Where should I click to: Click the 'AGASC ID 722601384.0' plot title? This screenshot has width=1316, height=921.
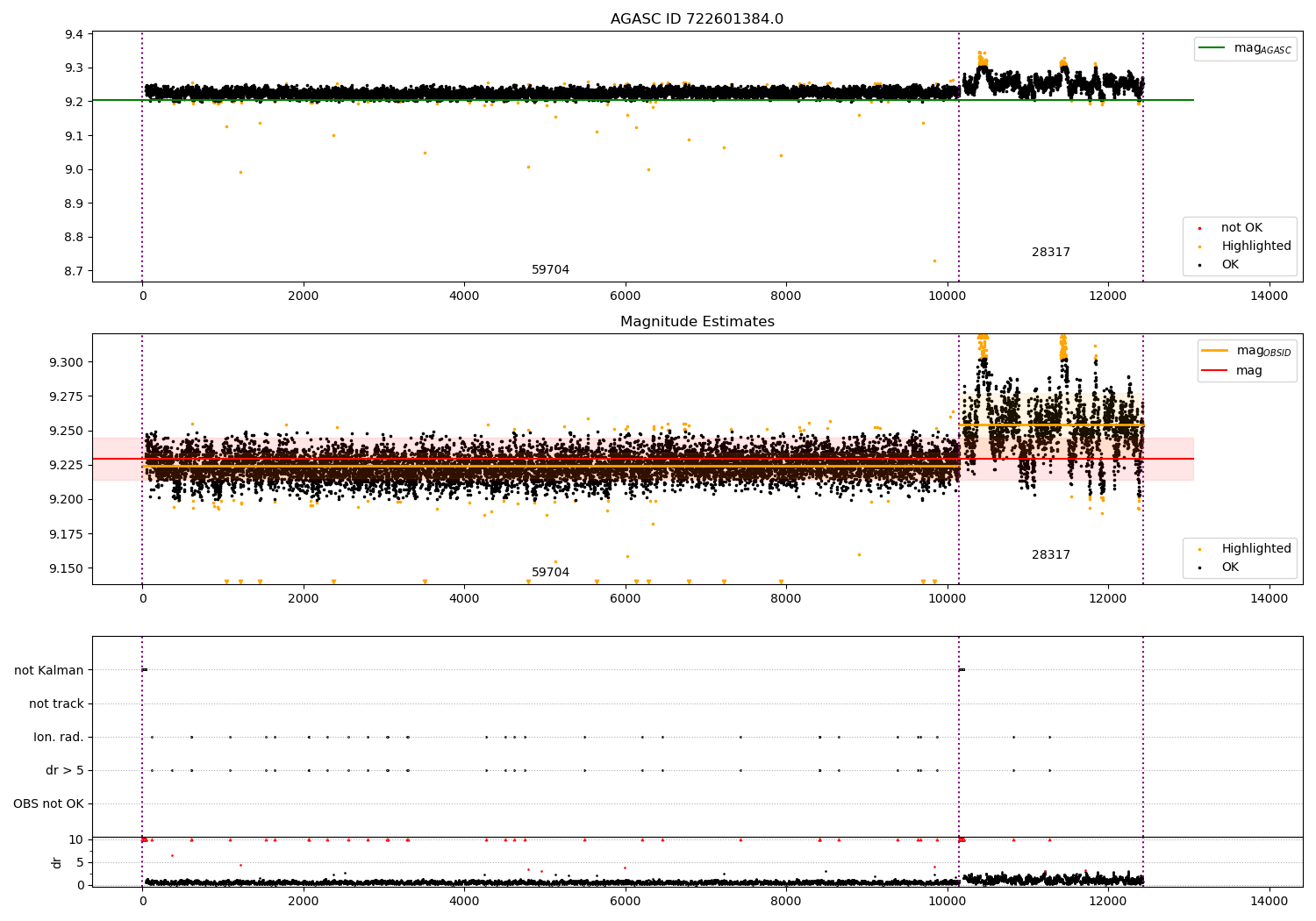click(697, 19)
